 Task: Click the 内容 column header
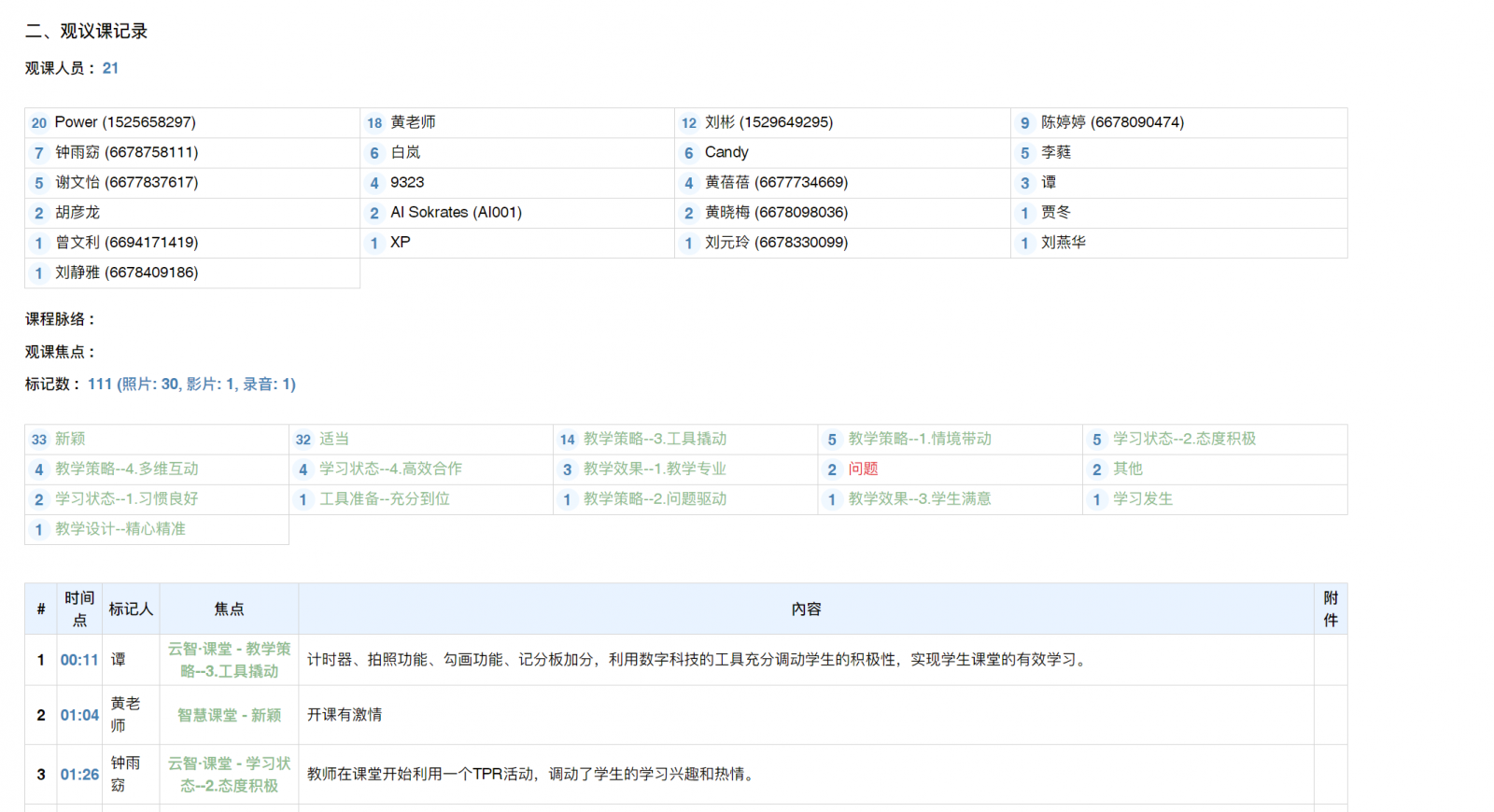click(x=806, y=609)
